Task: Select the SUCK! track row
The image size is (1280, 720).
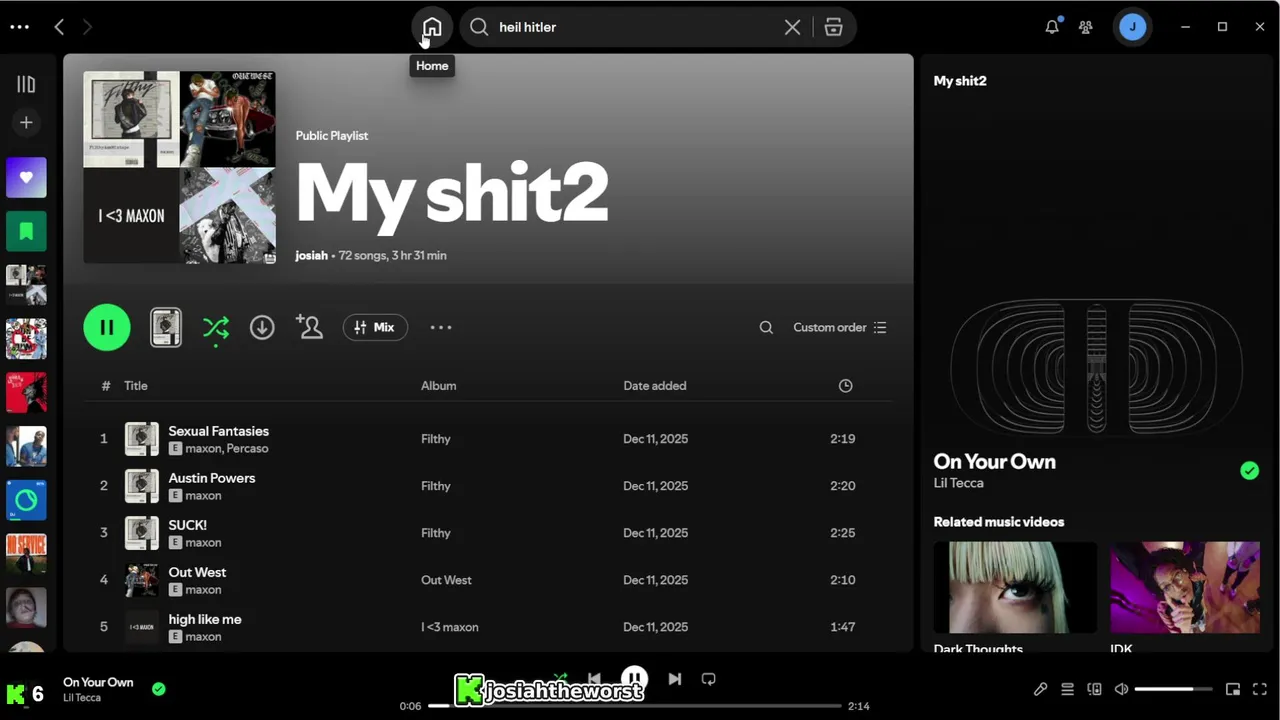Action: pos(488,533)
